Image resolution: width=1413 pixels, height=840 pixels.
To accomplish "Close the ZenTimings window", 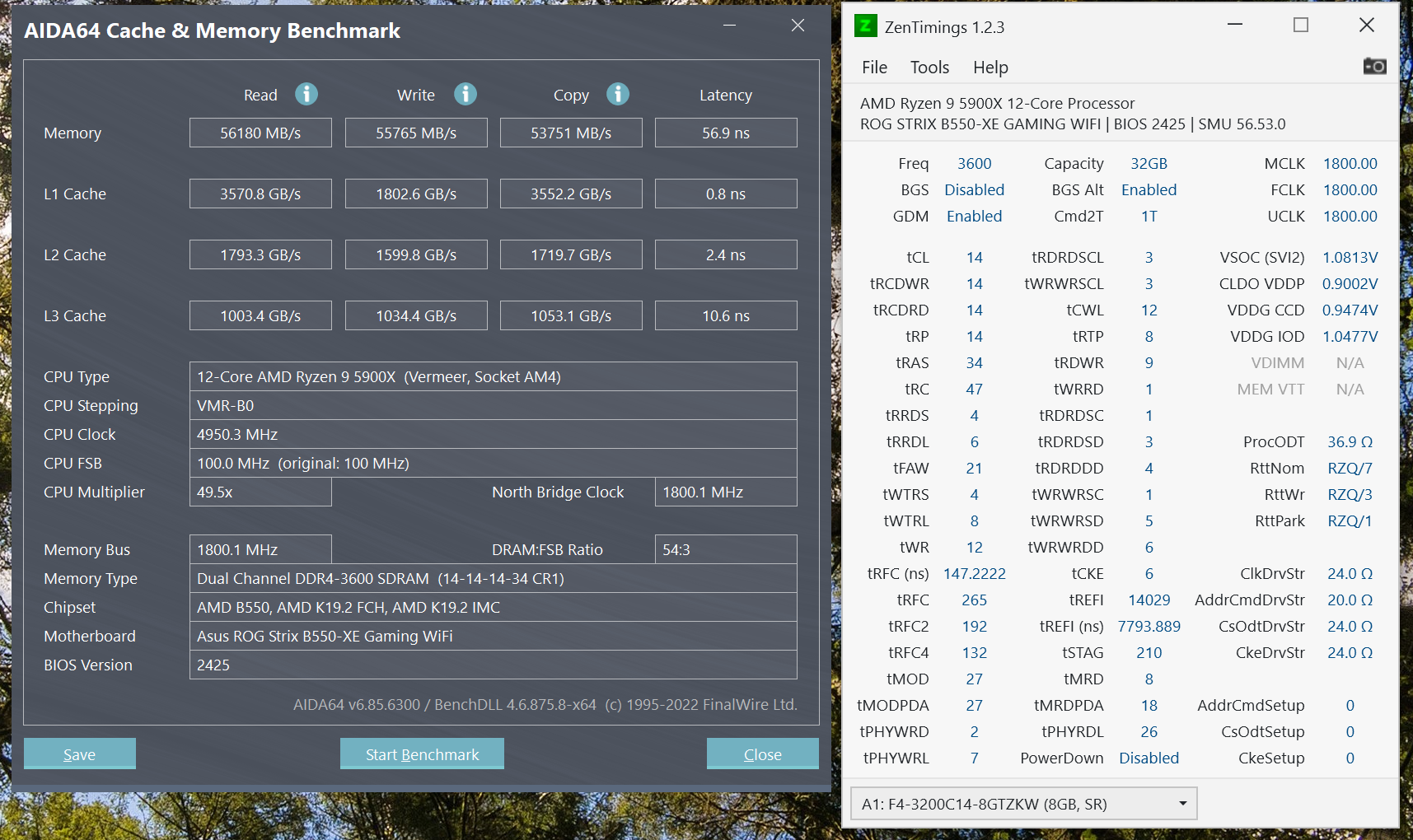I will click(1366, 25).
